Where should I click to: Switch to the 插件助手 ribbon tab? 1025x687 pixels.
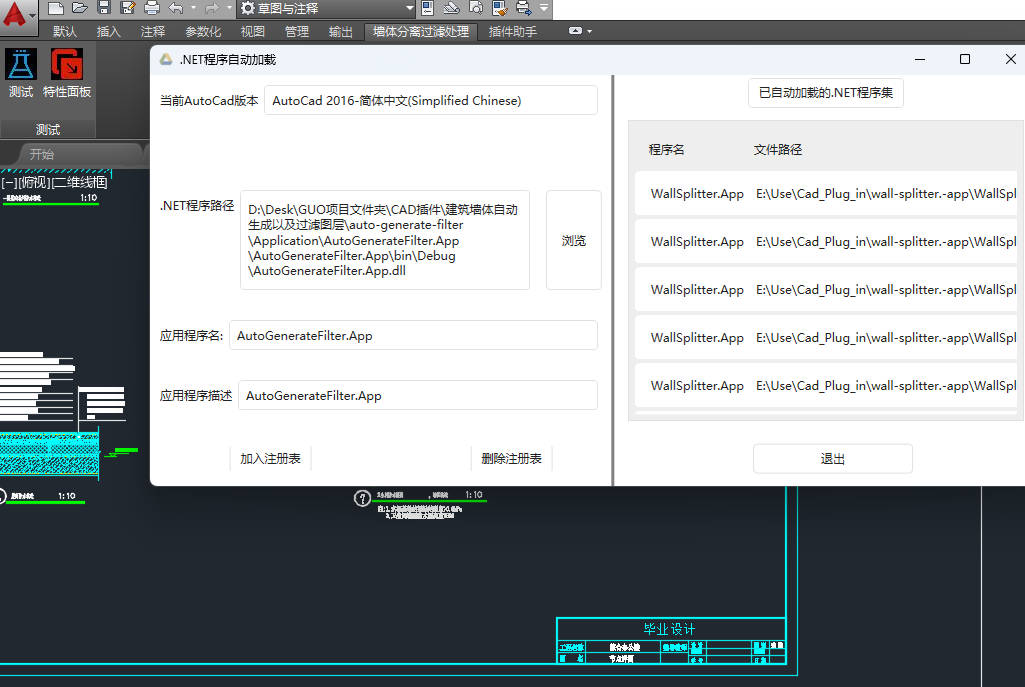tap(512, 32)
